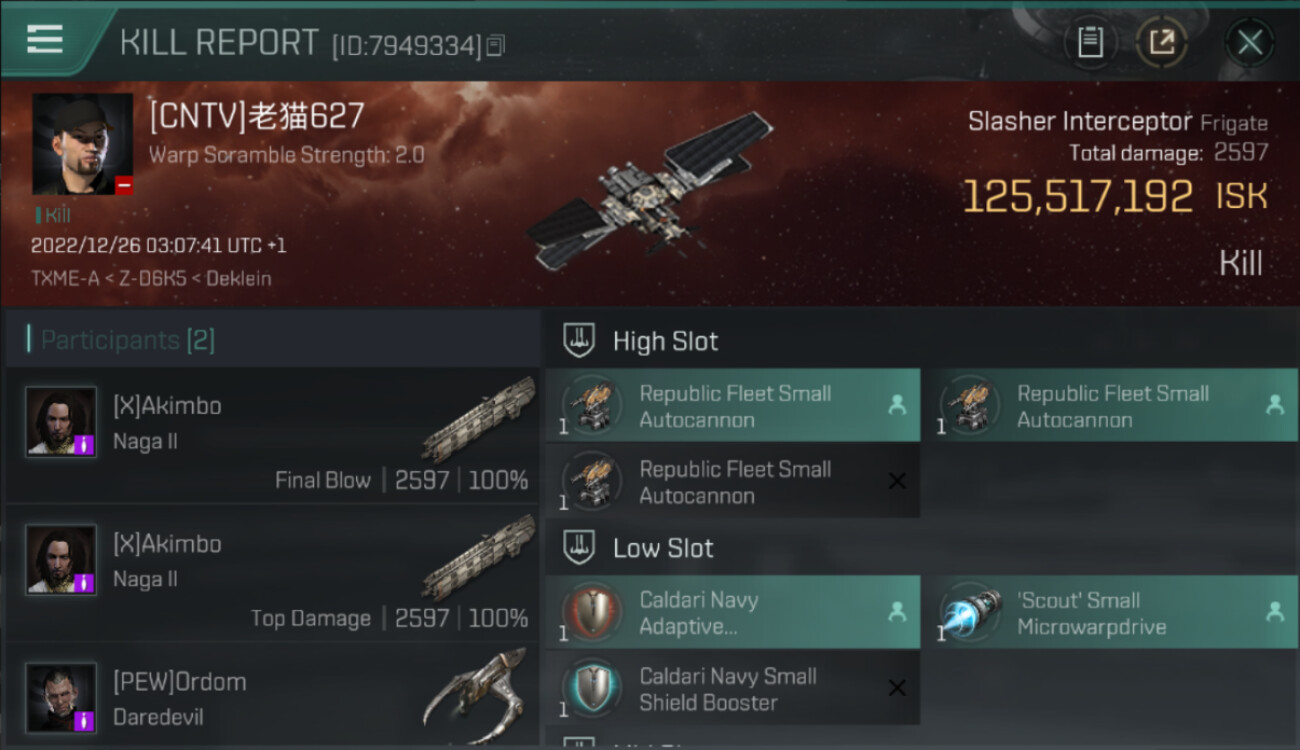Open Akimbo Top Damage participant entry

pyautogui.click(x=273, y=573)
